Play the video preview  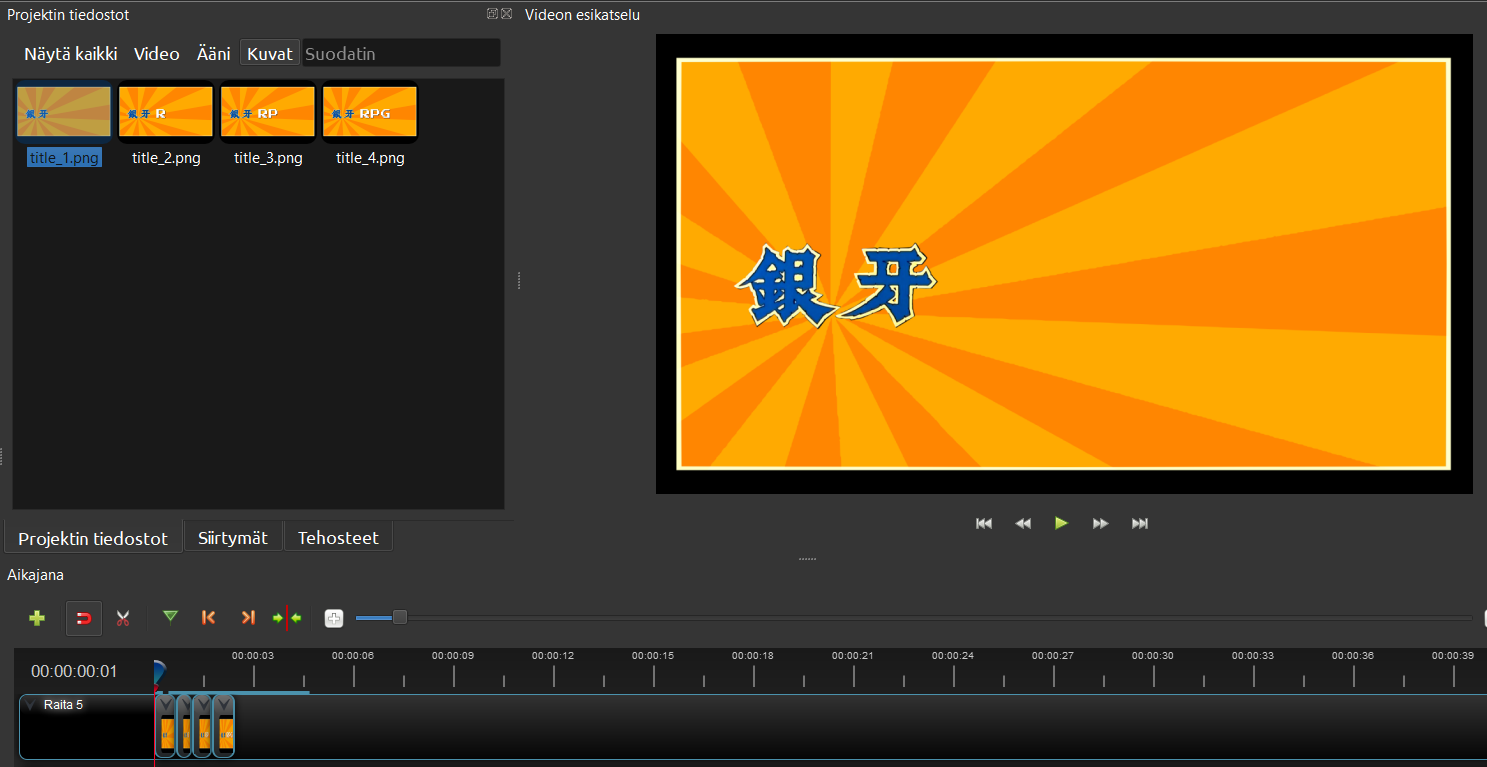1061,523
